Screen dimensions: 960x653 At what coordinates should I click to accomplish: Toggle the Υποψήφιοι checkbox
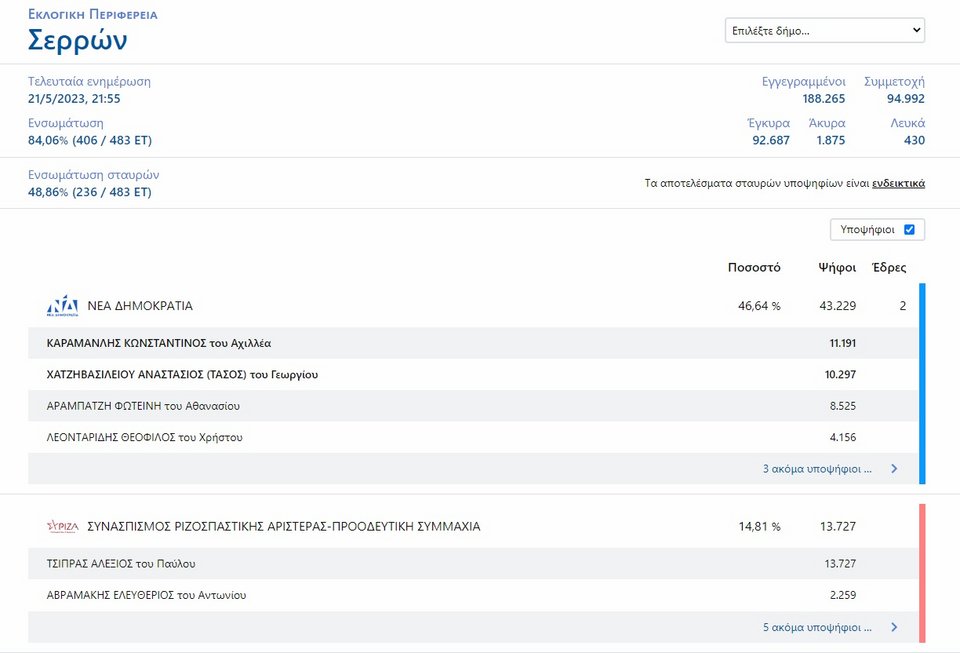coord(909,230)
